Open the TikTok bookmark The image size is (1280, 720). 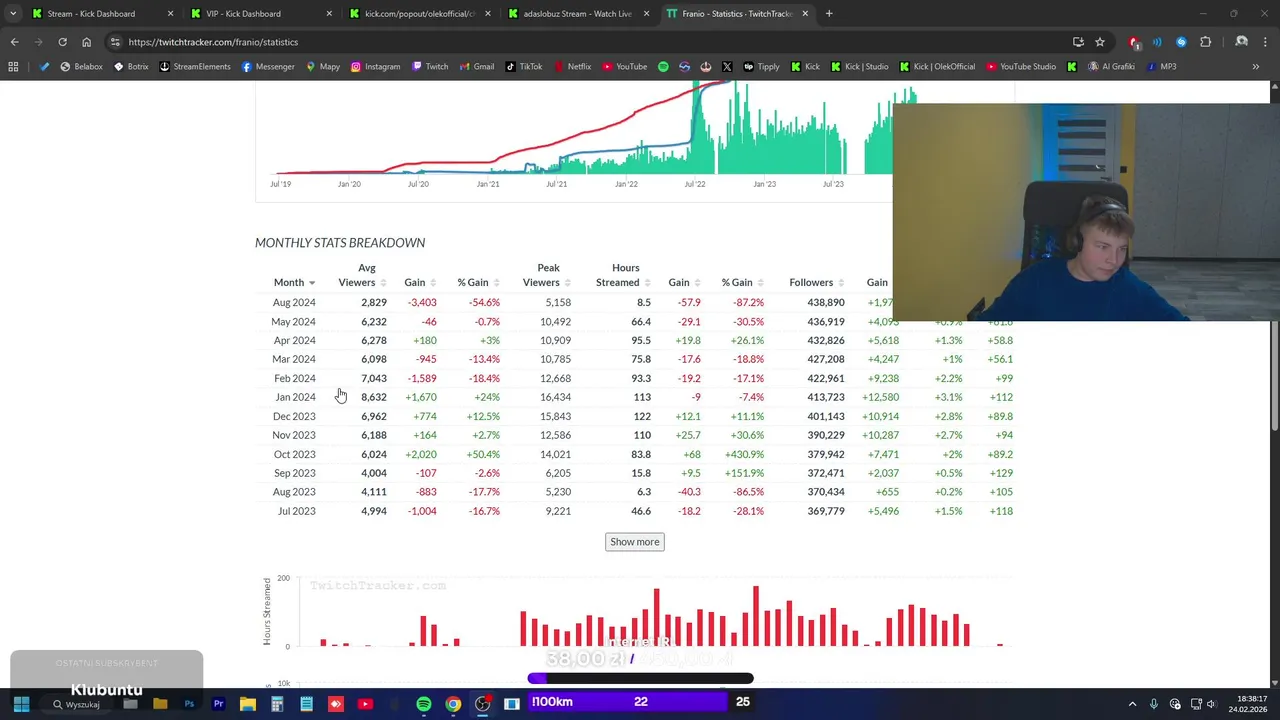click(523, 67)
